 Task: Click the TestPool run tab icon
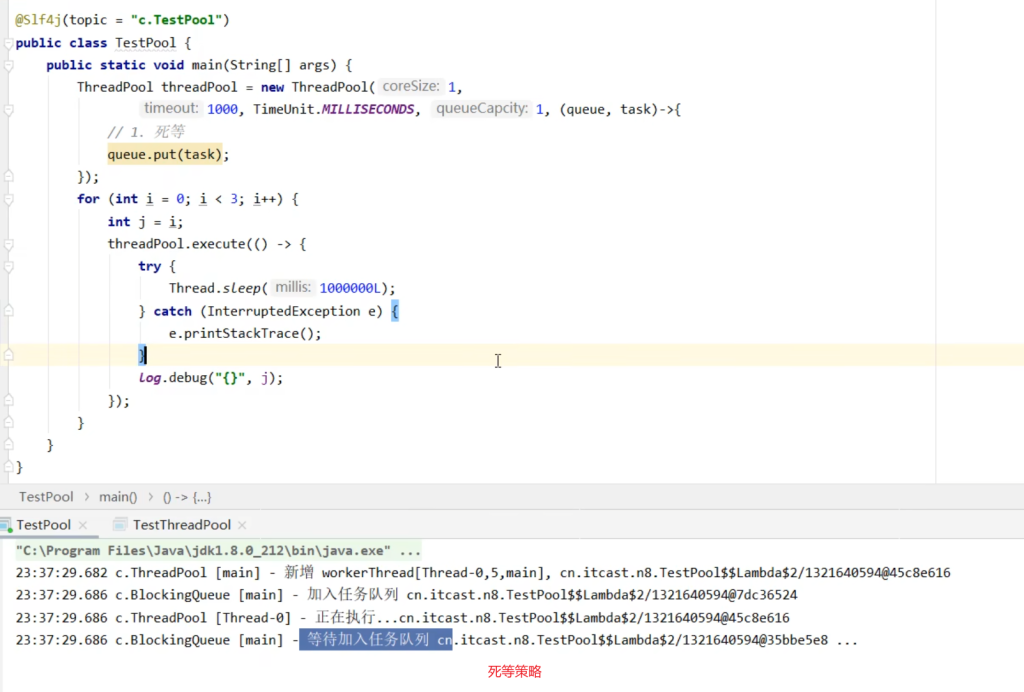pos(6,525)
